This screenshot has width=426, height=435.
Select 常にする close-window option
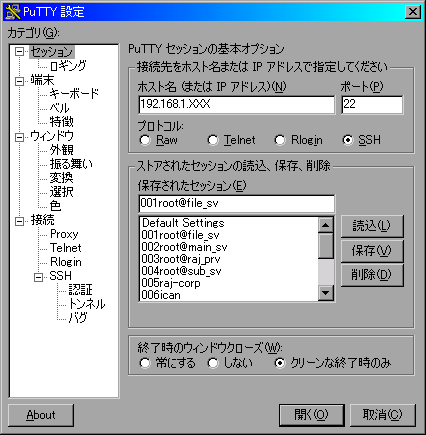(145, 363)
